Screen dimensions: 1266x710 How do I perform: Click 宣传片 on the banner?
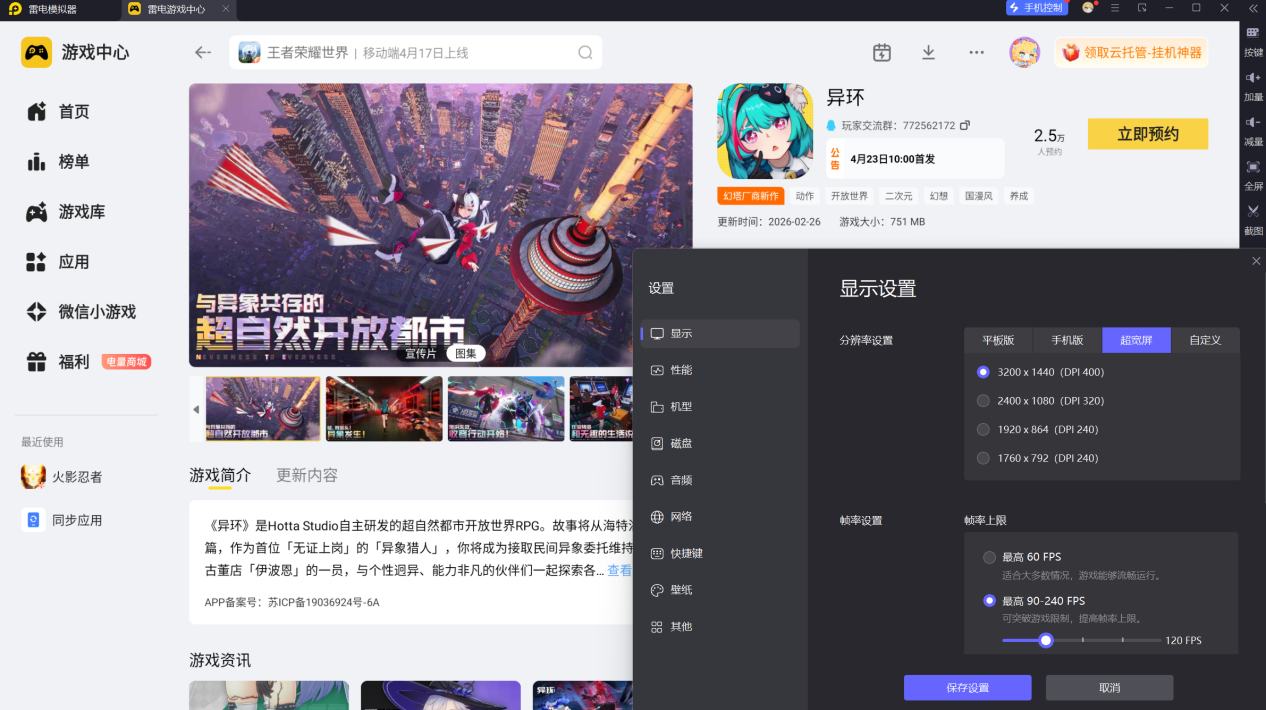click(421, 353)
